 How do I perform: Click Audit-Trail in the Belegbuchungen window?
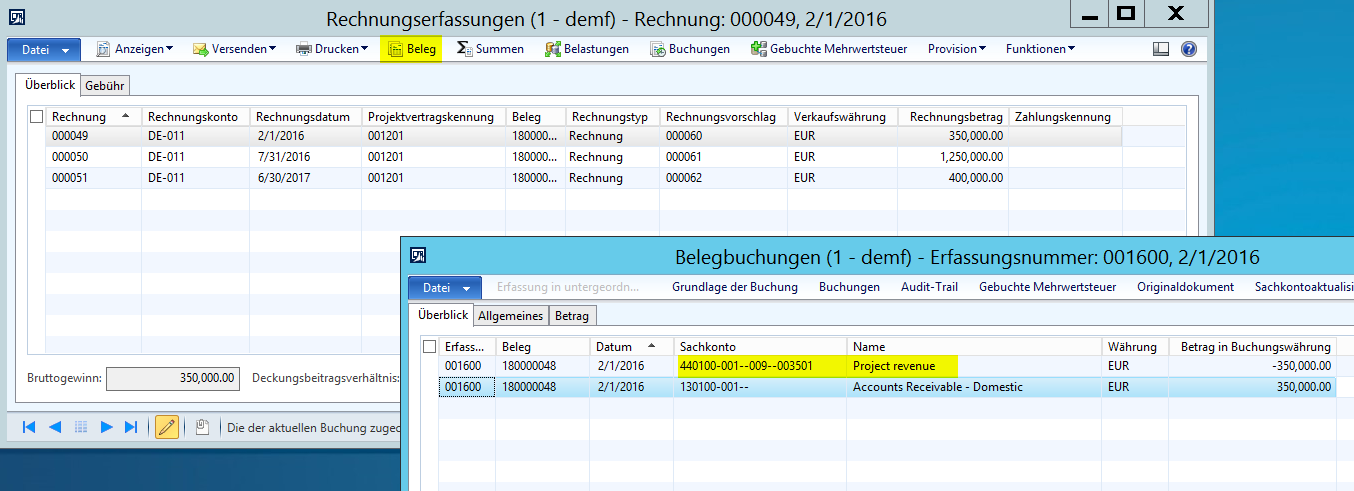[x=929, y=287]
